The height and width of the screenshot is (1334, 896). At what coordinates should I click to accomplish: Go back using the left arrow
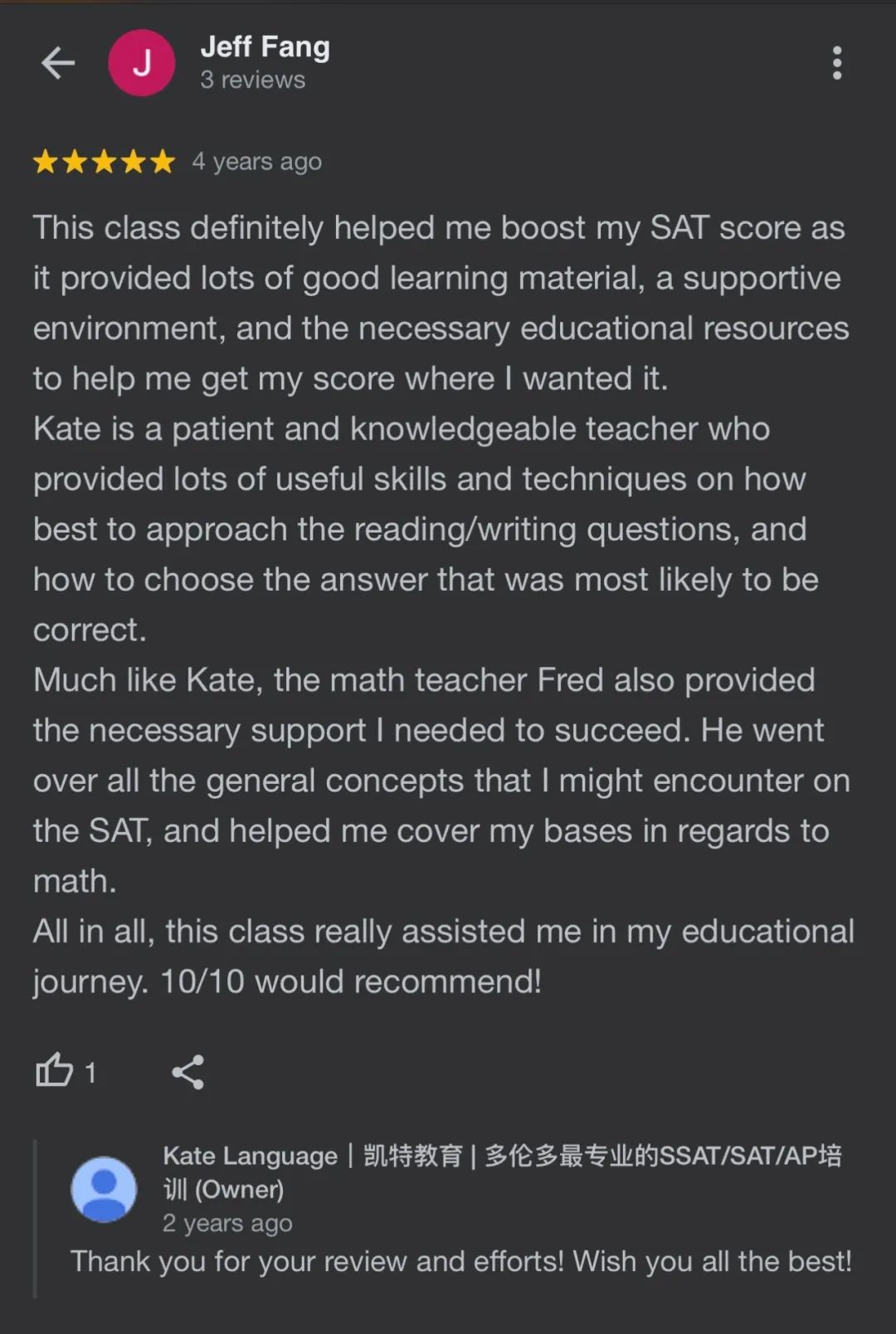[58, 63]
